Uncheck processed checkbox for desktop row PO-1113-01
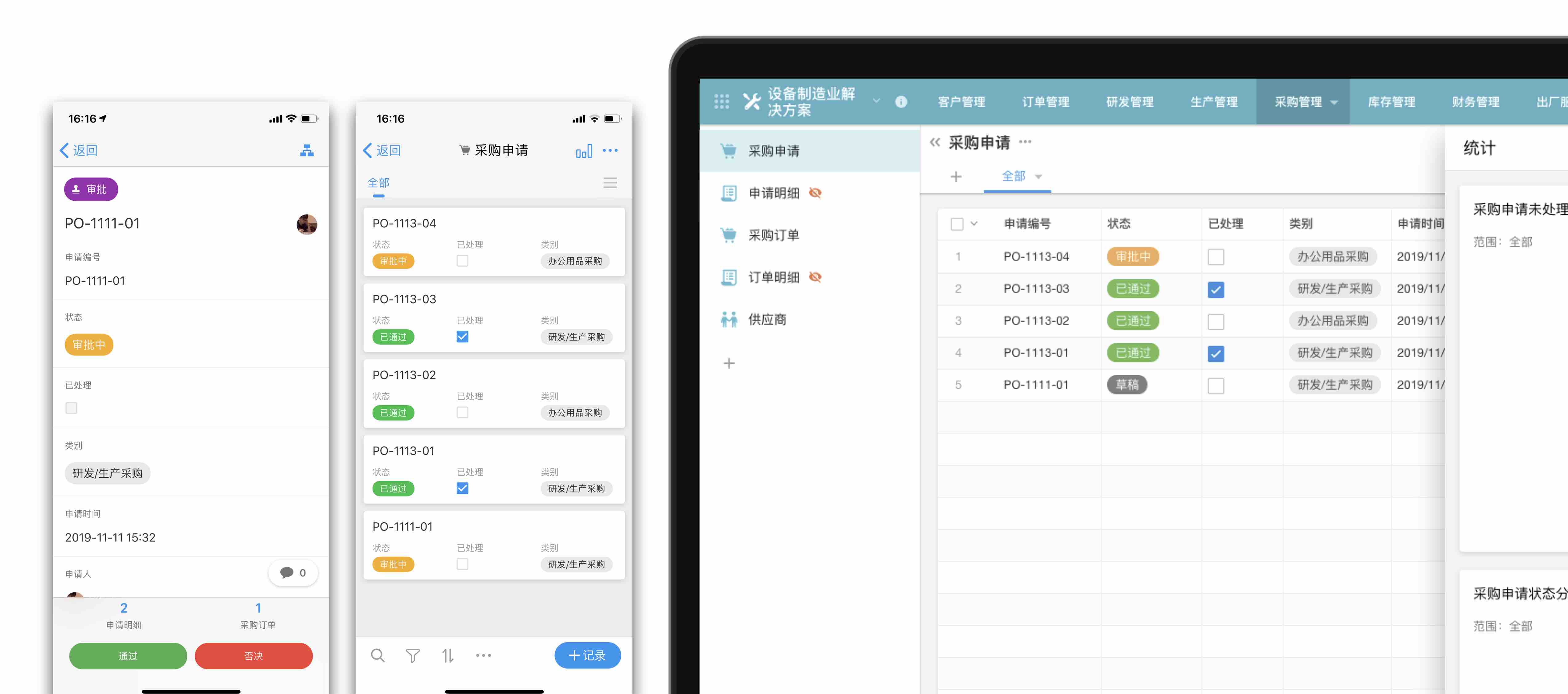1568x694 pixels. [x=1215, y=353]
